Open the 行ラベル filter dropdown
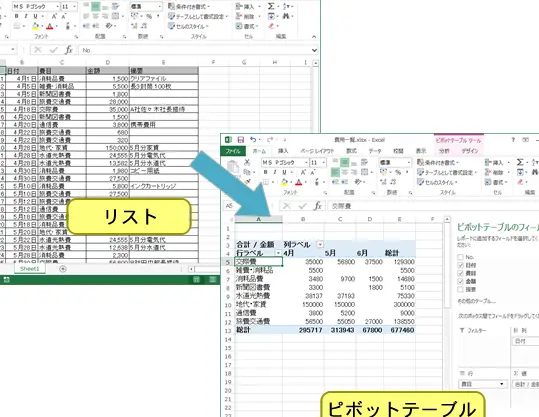539x417 pixels. pos(278,253)
